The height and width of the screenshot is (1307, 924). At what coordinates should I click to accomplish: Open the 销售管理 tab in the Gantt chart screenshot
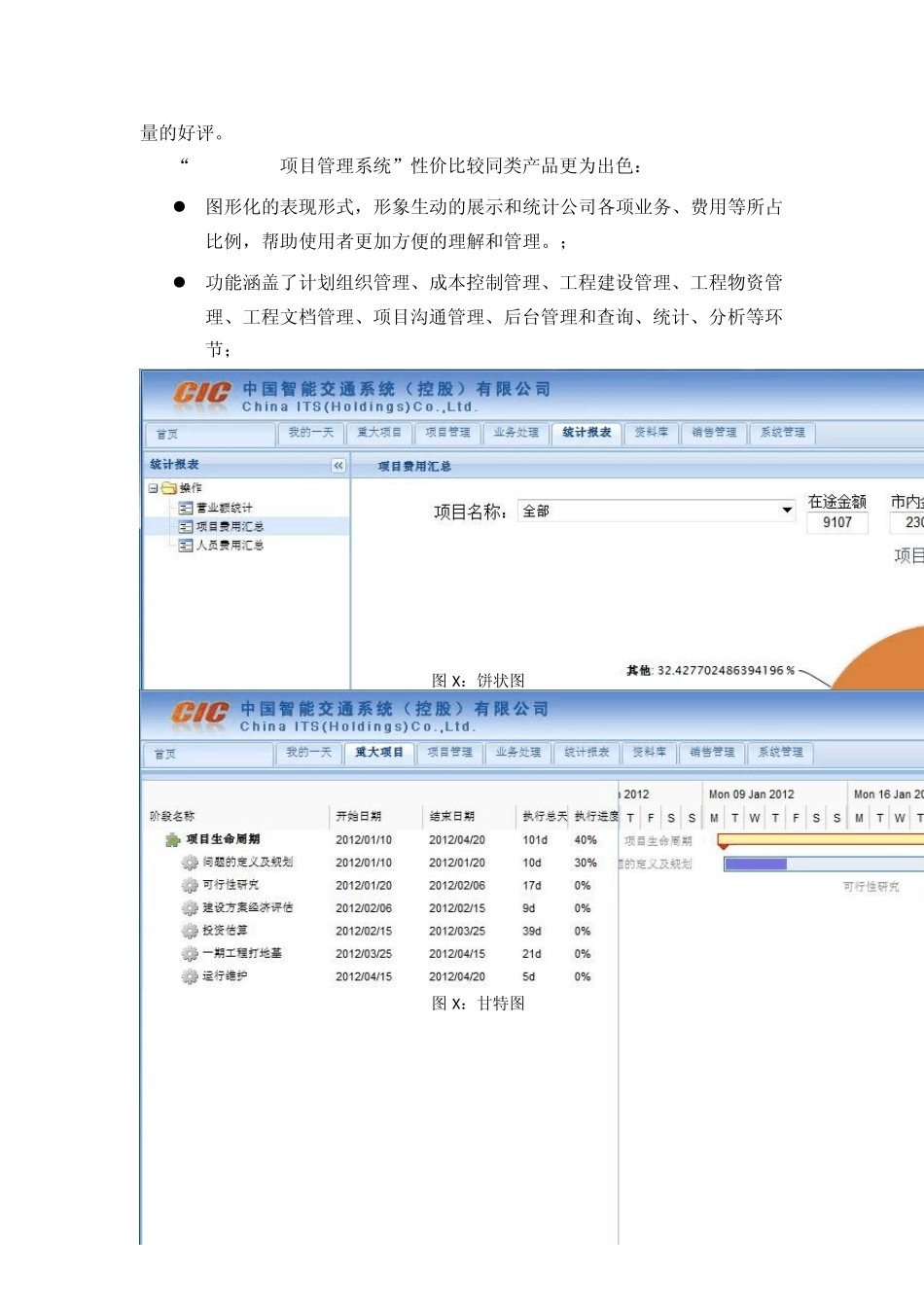tap(713, 753)
